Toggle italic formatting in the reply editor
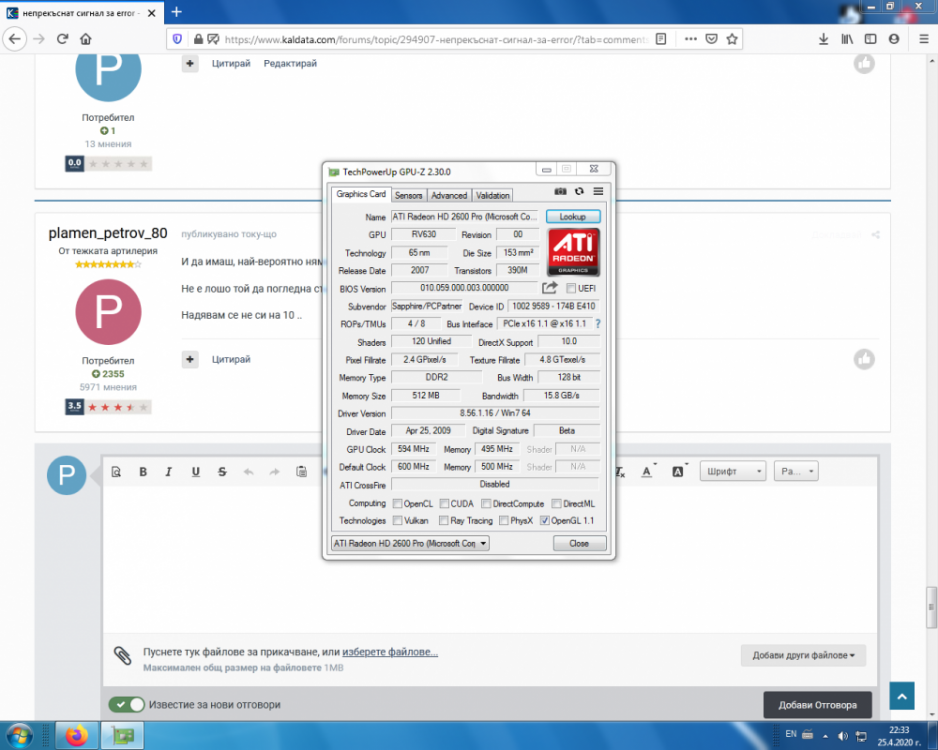 click(x=169, y=472)
